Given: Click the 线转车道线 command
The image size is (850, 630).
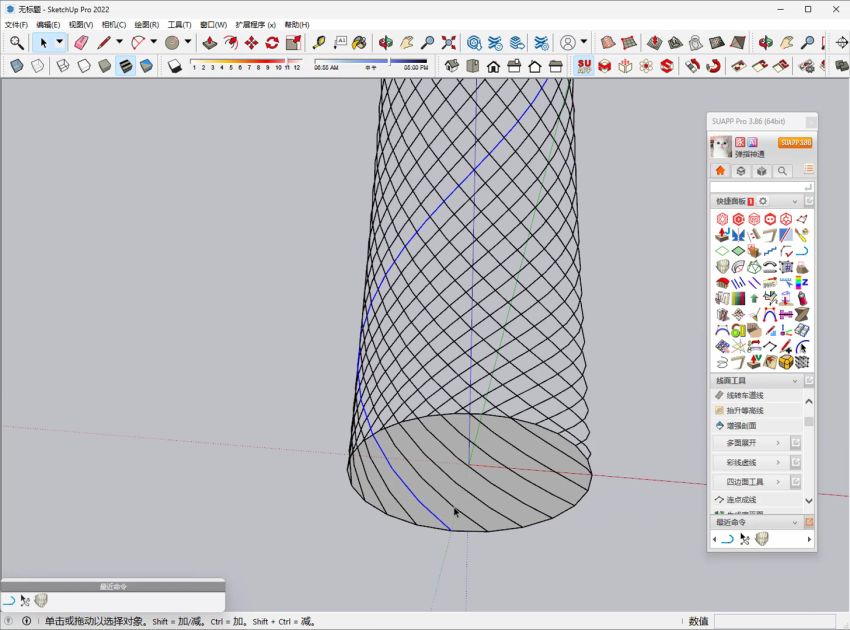Looking at the screenshot, I should coord(744,395).
